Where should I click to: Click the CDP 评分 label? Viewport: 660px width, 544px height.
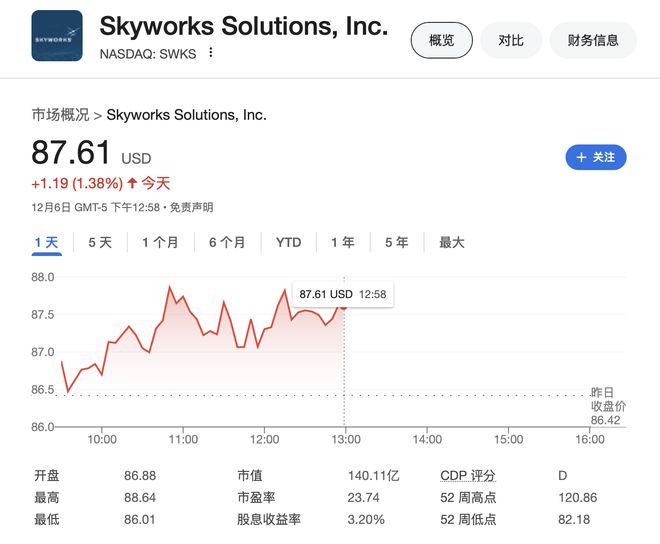click(x=468, y=476)
